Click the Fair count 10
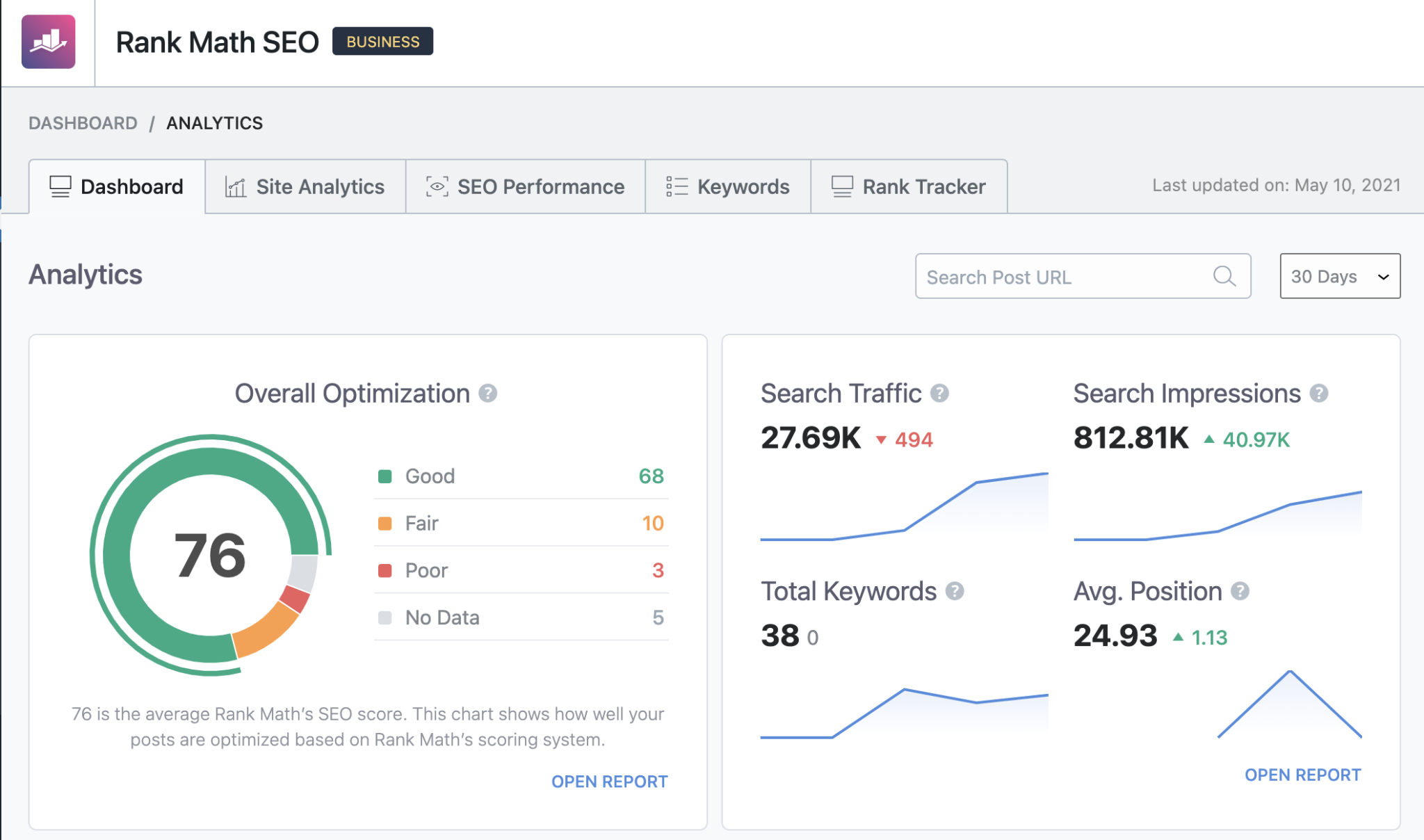The width and height of the screenshot is (1424, 840). coord(653,524)
